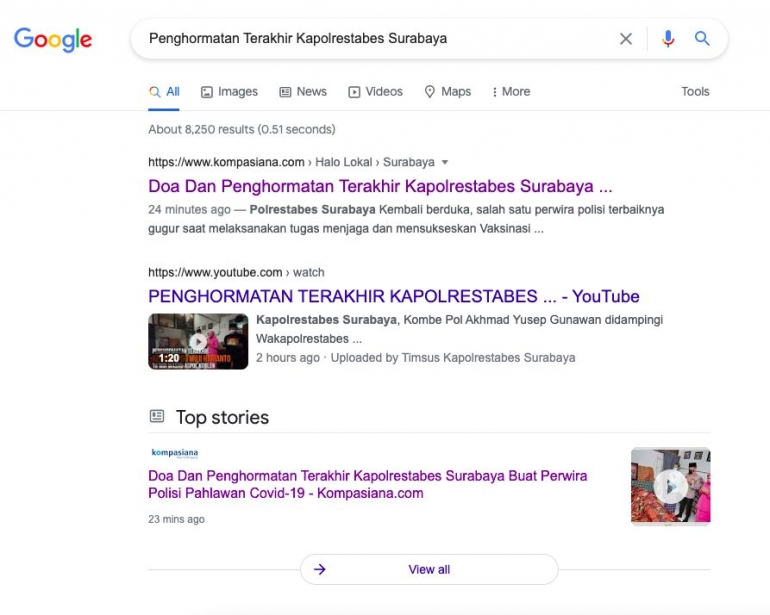Play the 1:20 YouTube video thumbnail

click(x=198, y=341)
